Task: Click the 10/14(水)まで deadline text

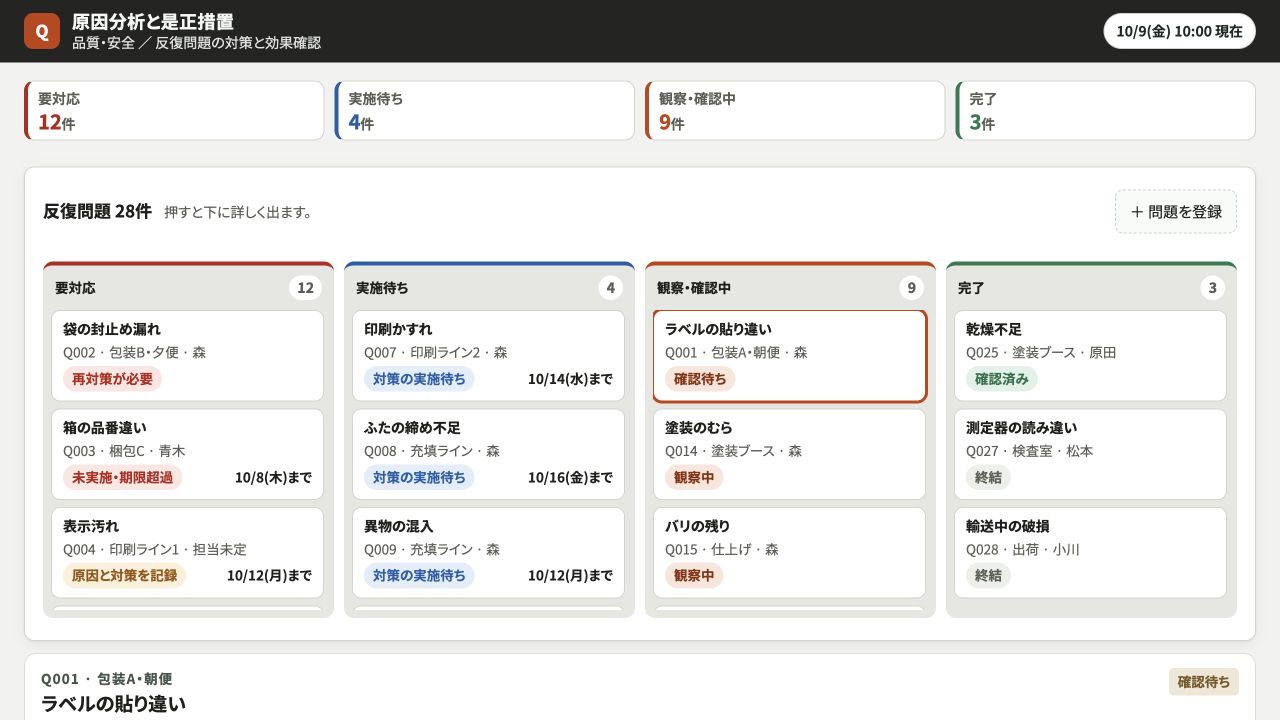Action: click(570, 379)
